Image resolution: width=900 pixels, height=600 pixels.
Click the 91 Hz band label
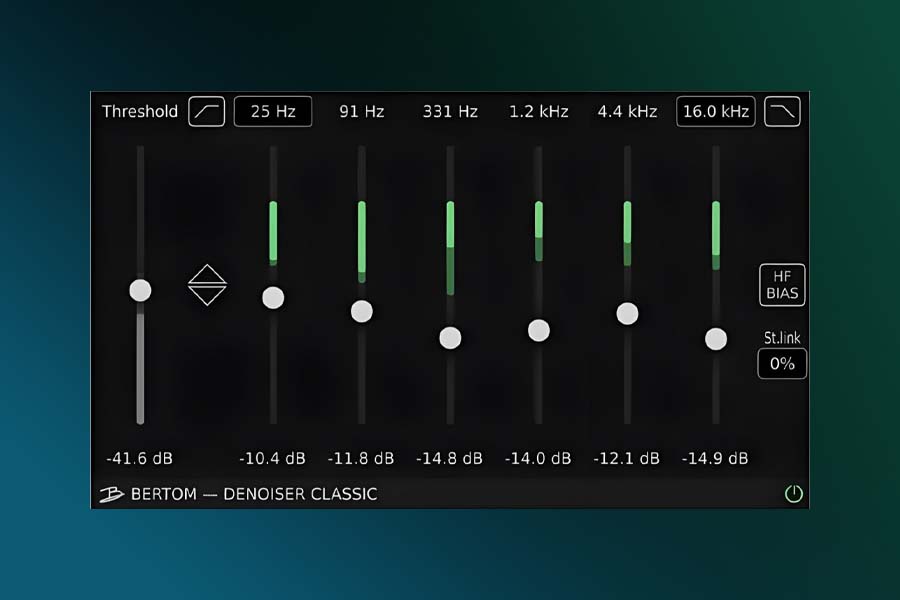coord(362,111)
